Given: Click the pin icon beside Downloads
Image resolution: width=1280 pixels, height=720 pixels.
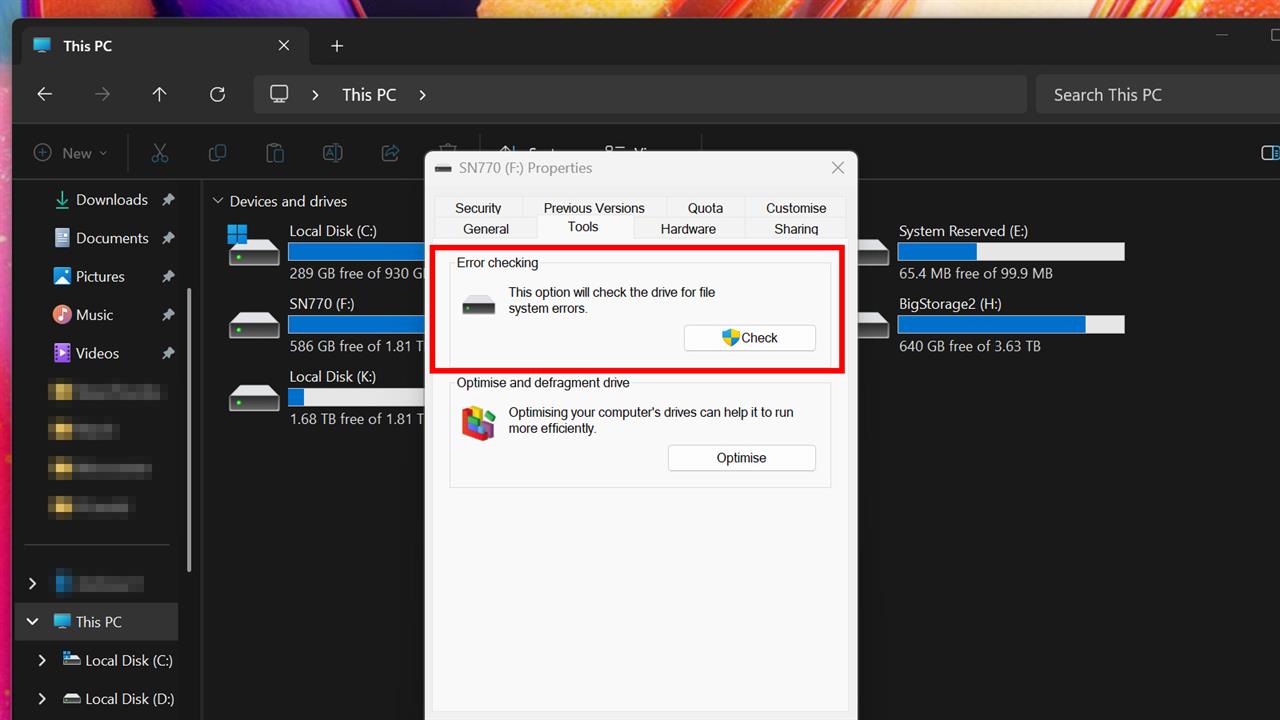Looking at the screenshot, I should point(168,200).
